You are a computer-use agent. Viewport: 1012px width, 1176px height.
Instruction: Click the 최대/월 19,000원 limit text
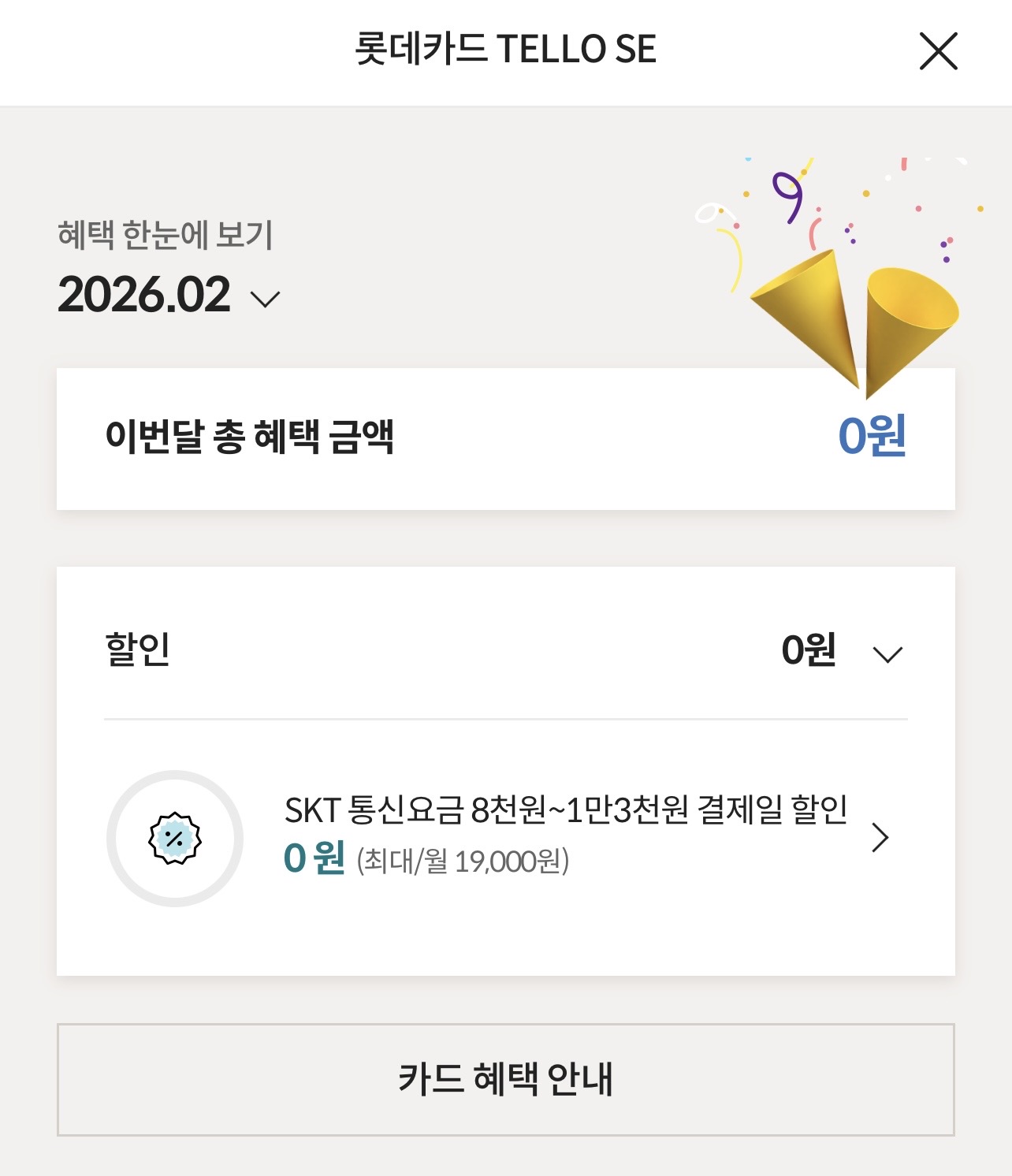coord(463,861)
